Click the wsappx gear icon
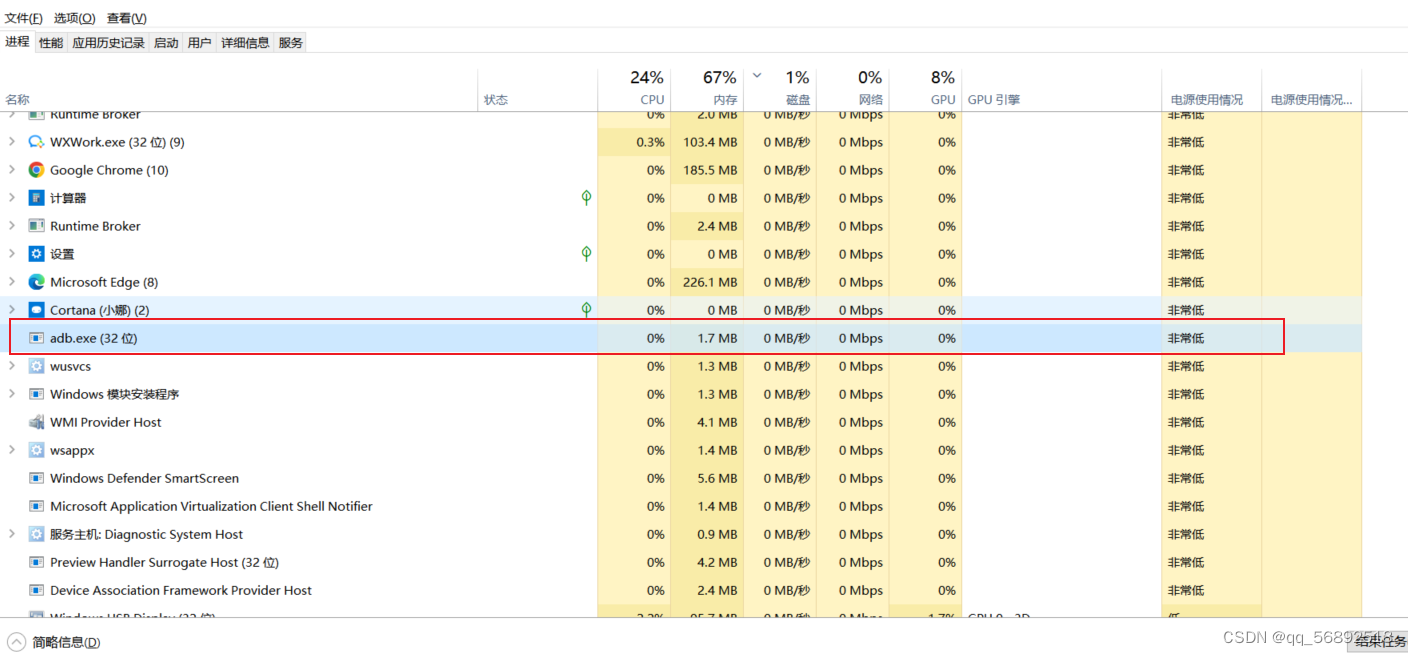The image size is (1408, 655). (x=37, y=450)
